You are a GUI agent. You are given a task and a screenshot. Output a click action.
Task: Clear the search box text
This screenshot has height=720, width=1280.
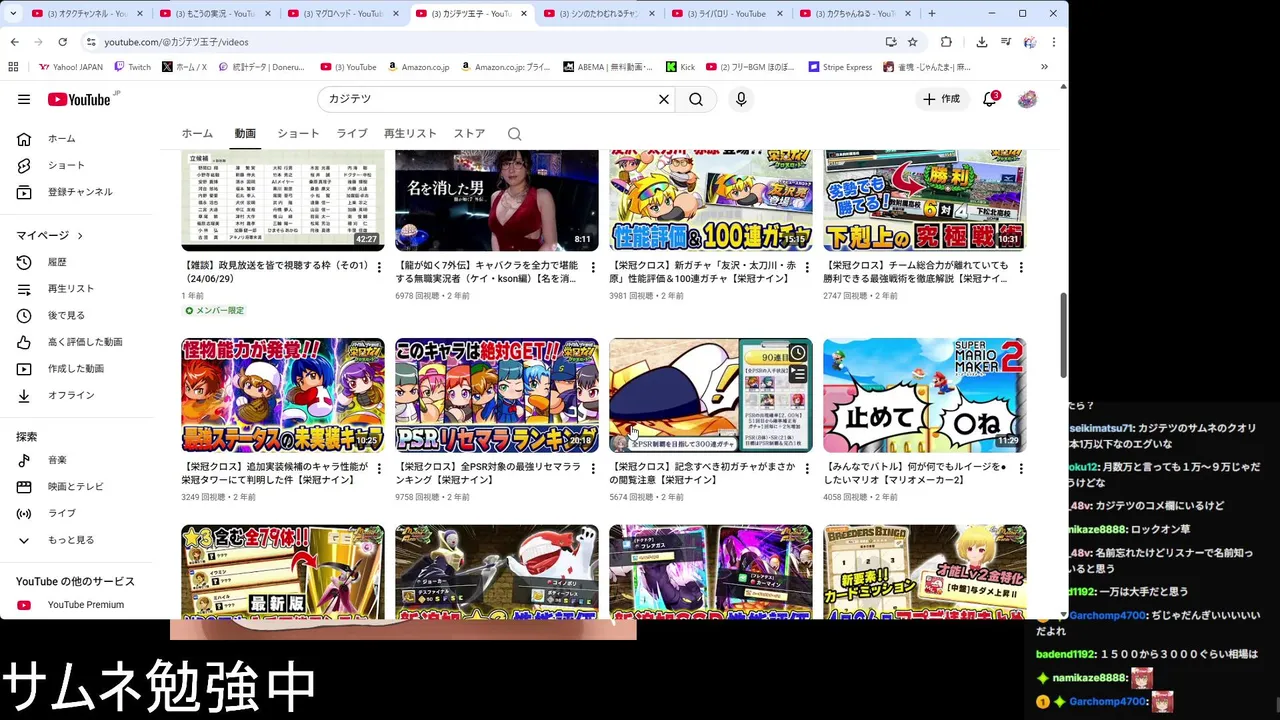[x=663, y=99]
